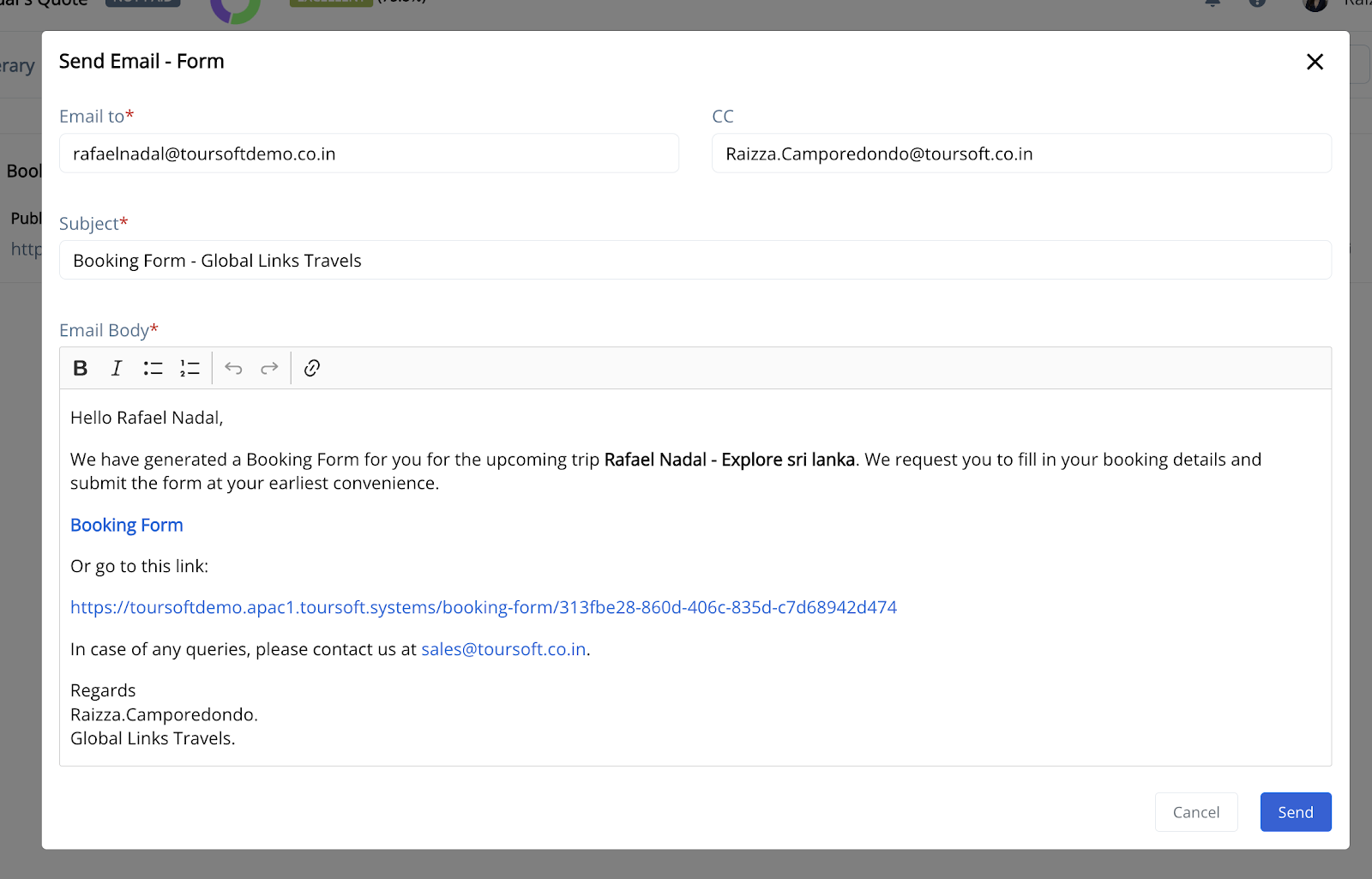Place cursor in the Regards signature line
Image resolution: width=1372 pixels, height=879 pixels.
click(103, 690)
